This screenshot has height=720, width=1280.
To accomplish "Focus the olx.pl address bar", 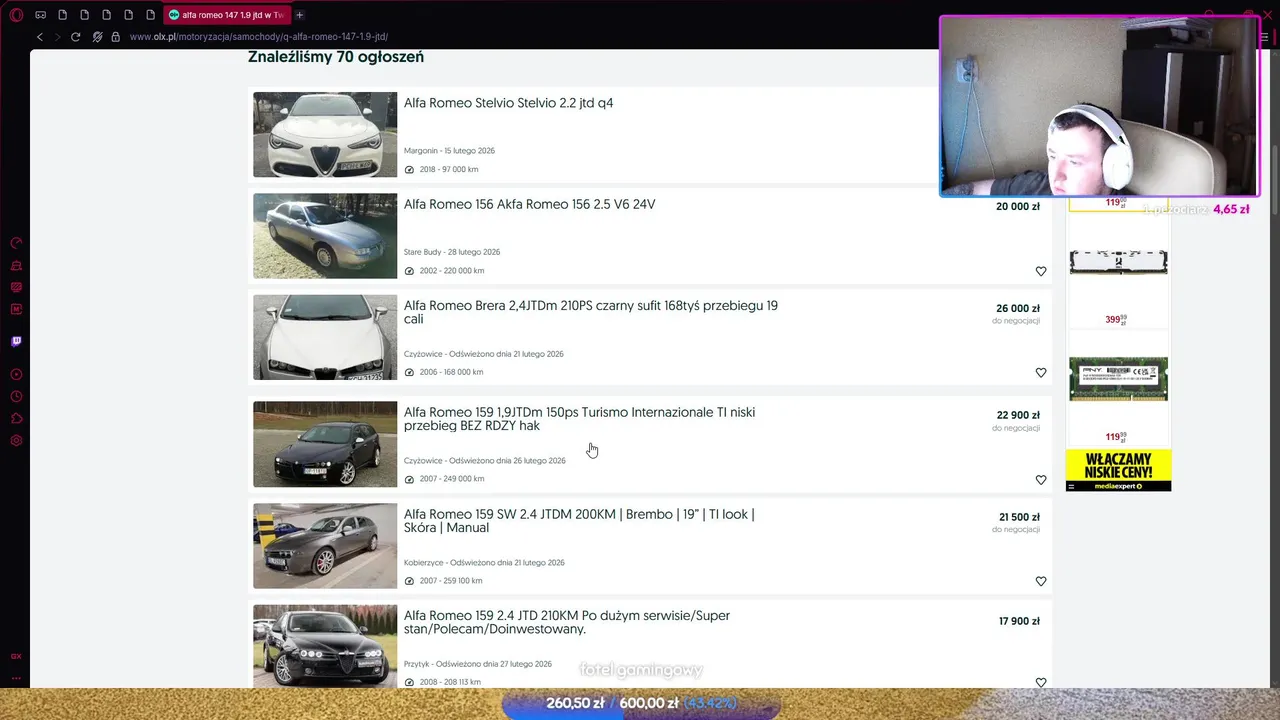I will tap(260, 37).
